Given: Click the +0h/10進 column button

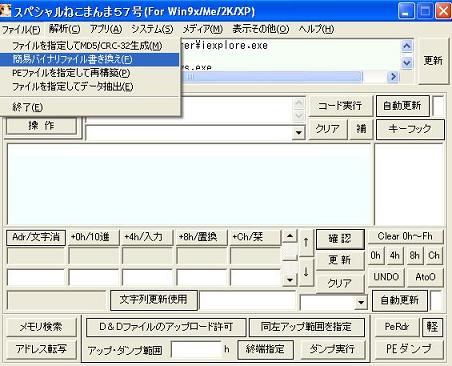Looking at the screenshot, I should point(93,237).
